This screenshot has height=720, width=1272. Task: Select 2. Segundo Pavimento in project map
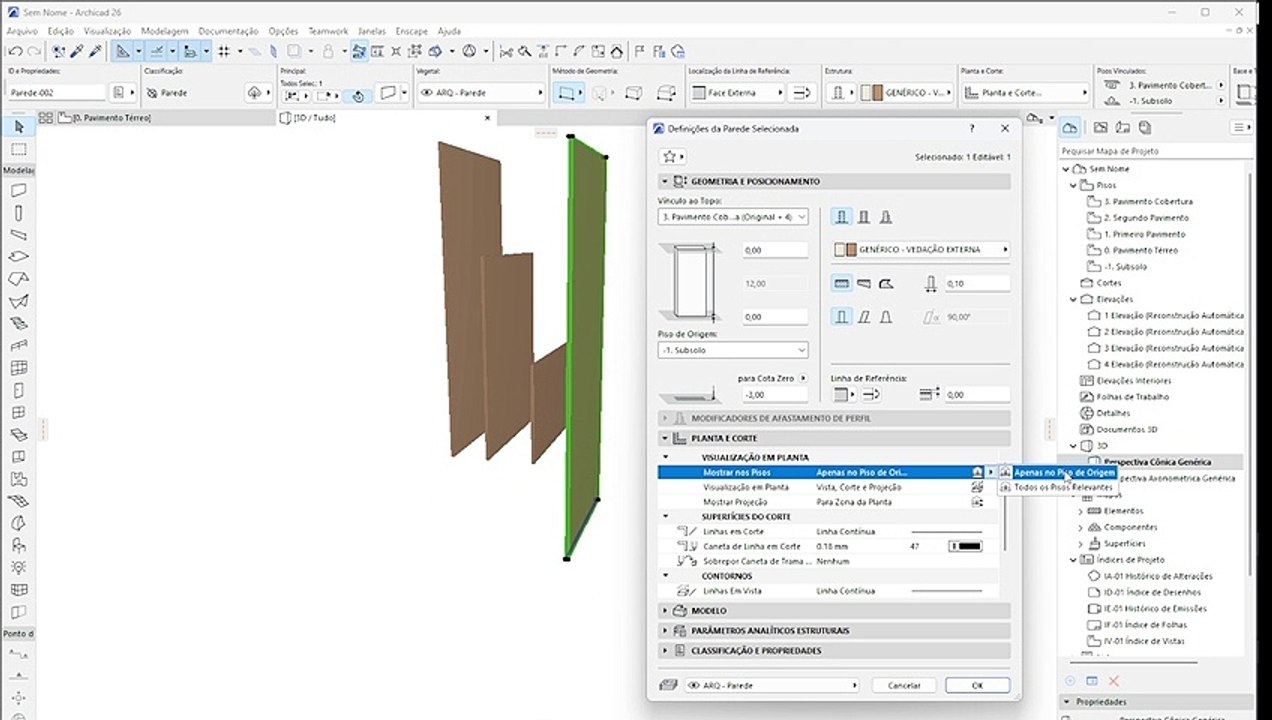(1146, 218)
